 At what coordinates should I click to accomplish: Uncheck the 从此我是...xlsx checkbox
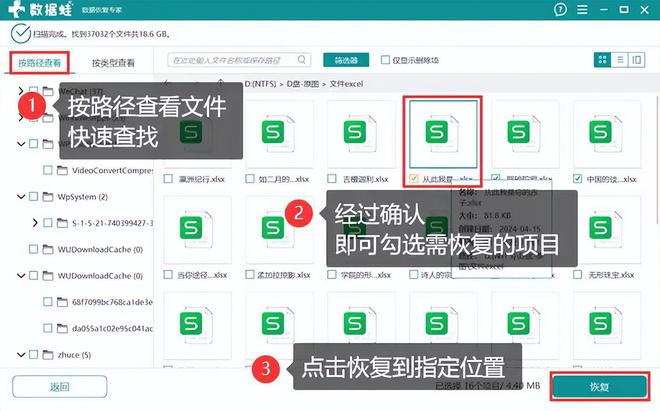(x=414, y=179)
